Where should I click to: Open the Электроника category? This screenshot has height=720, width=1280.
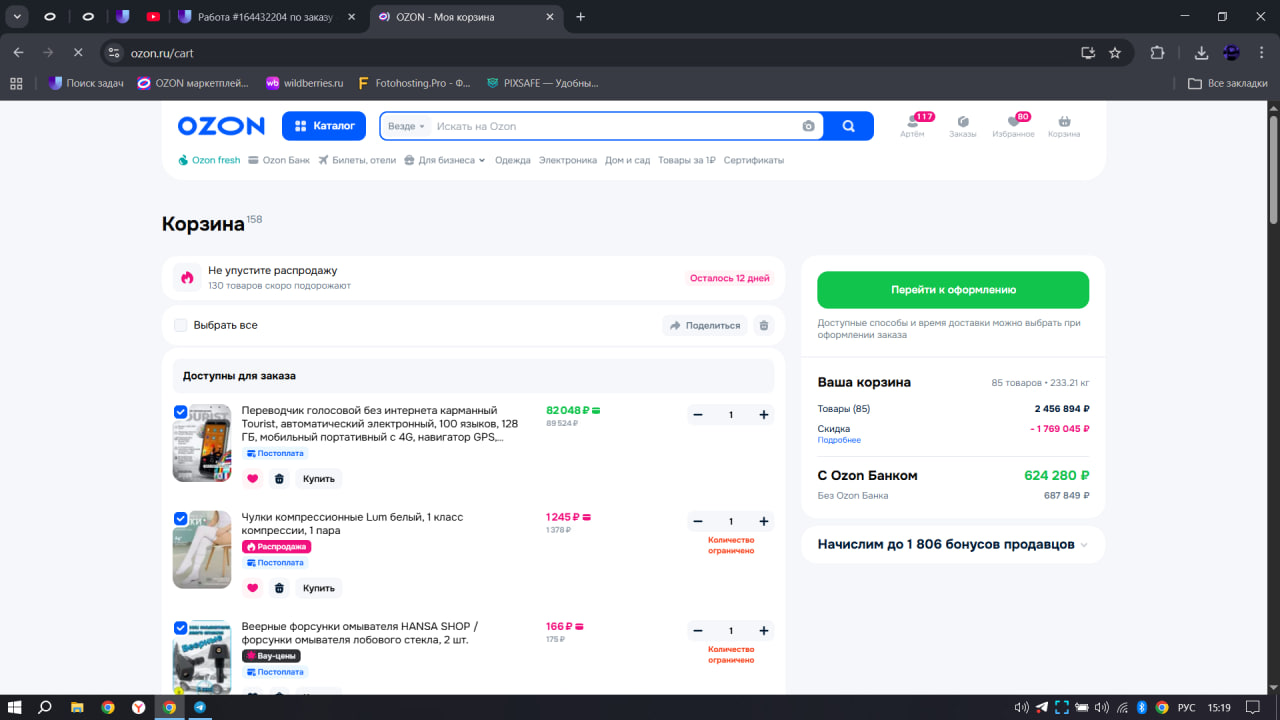click(568, 160)
